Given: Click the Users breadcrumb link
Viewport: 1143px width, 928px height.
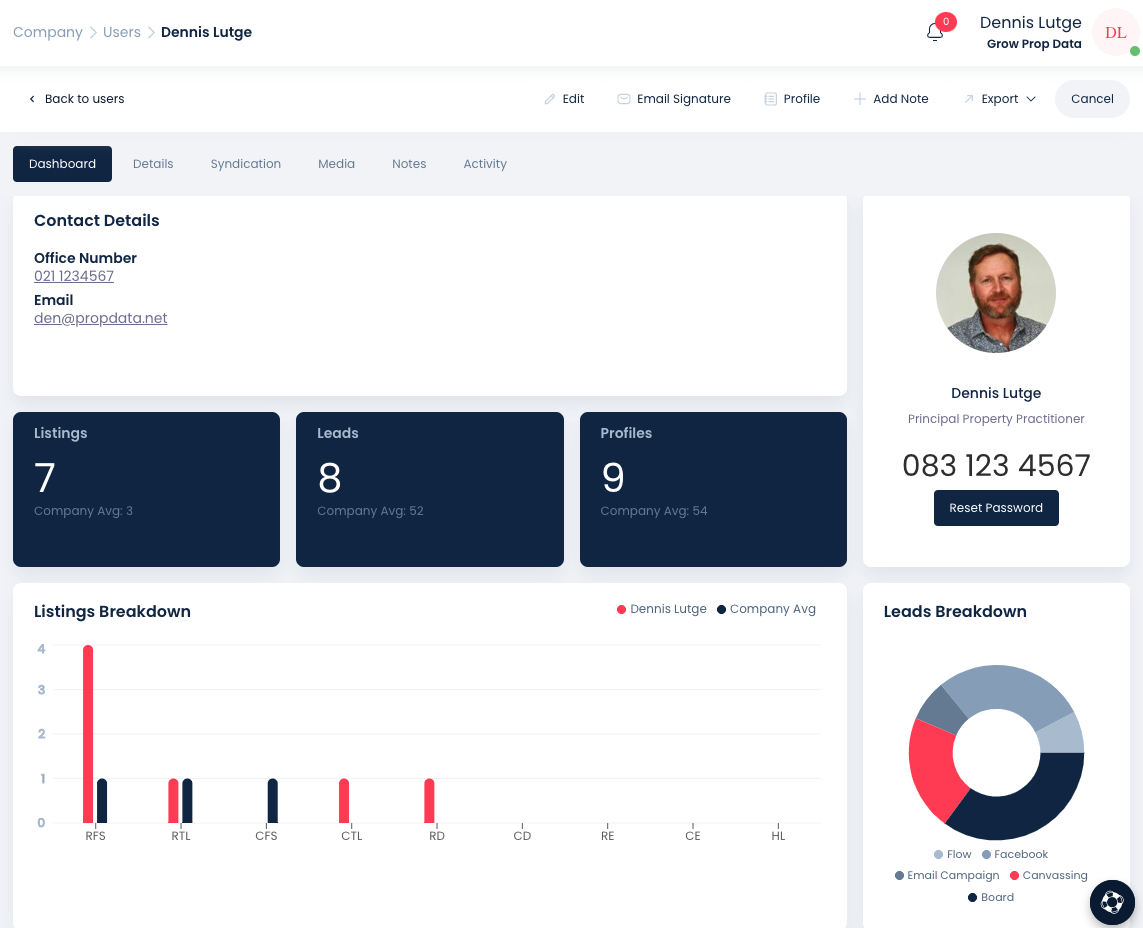Looking at the screenshot, I should tap(122, 32).
